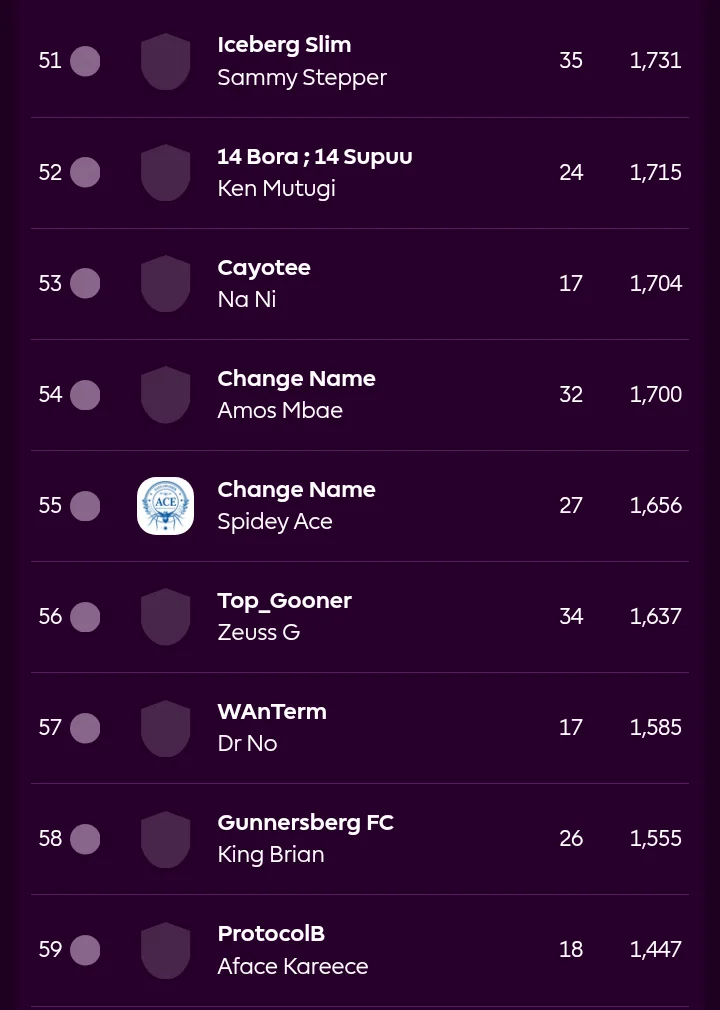Click total points 1,656 for Spidey Ace
The width and height of the screenshot is (720, 1010).
pyautogui.click(x=656, y=506)
